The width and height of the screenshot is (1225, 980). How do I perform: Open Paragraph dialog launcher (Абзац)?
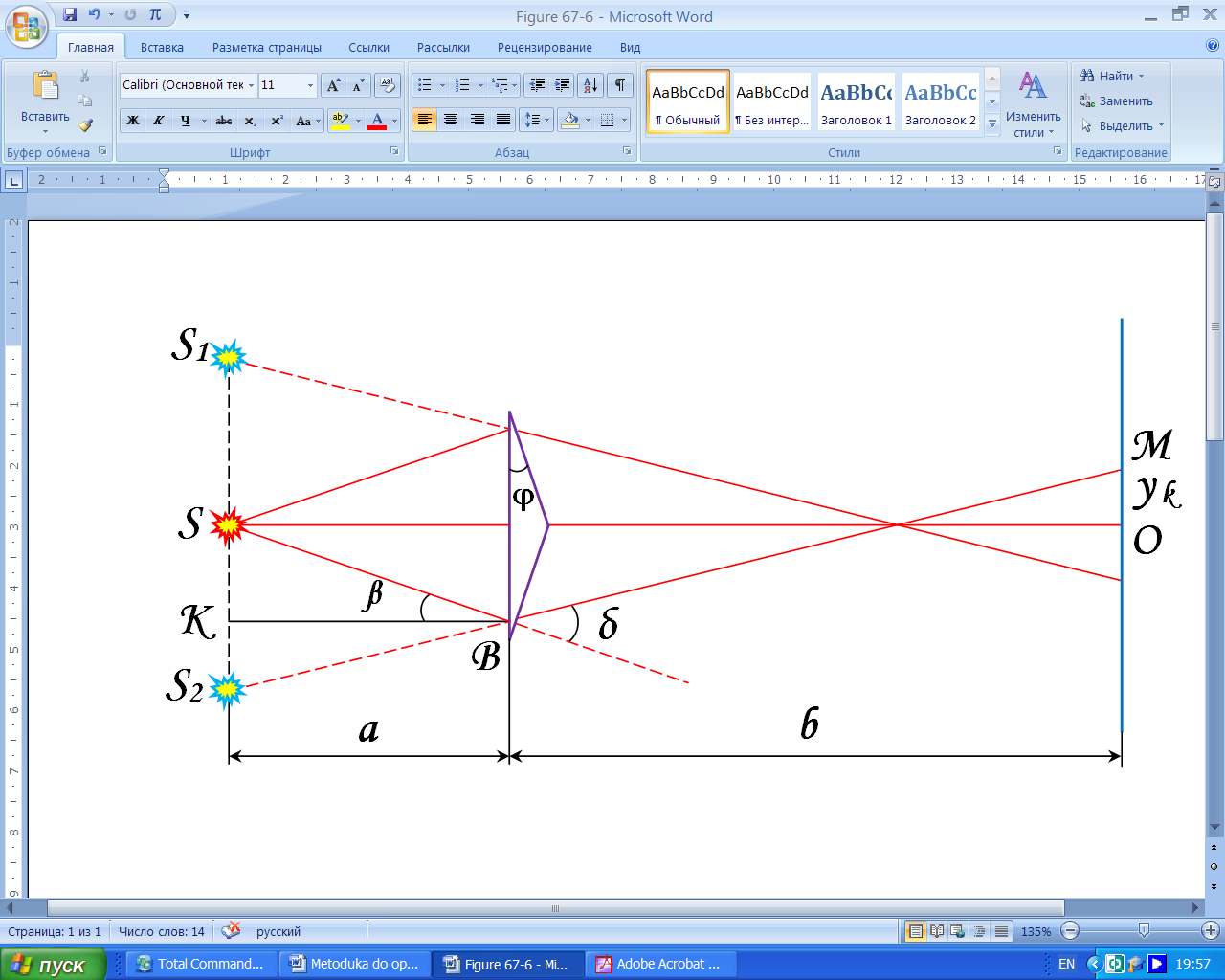pos(627,151)
